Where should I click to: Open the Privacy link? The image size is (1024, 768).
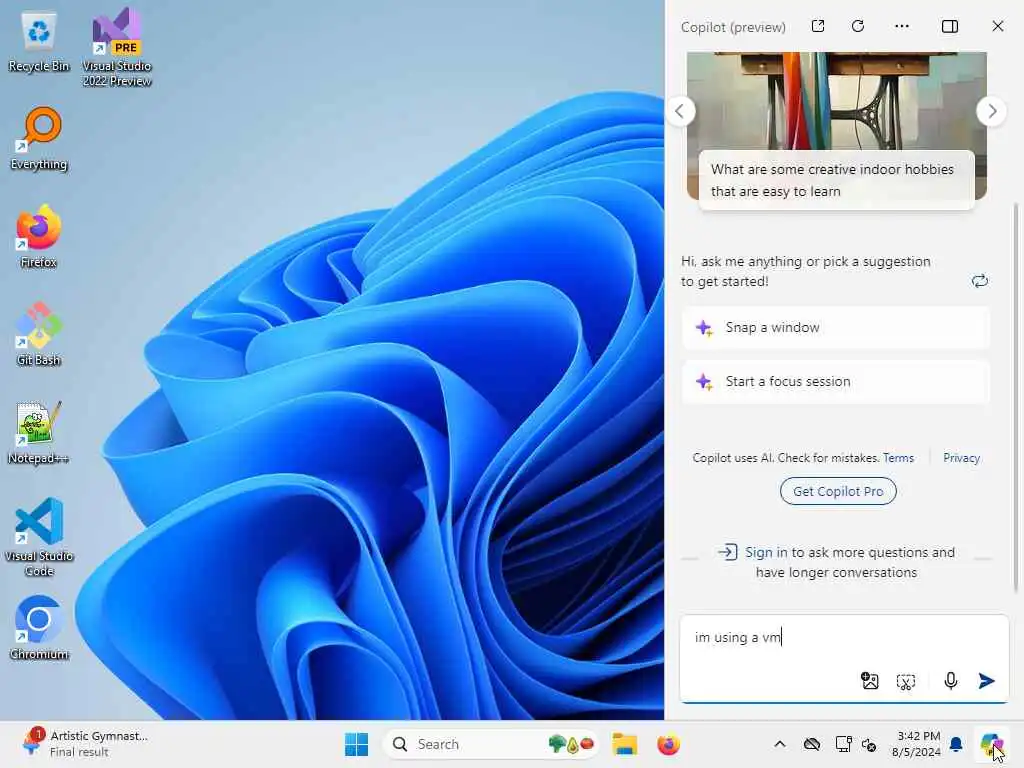coord(961,458)
